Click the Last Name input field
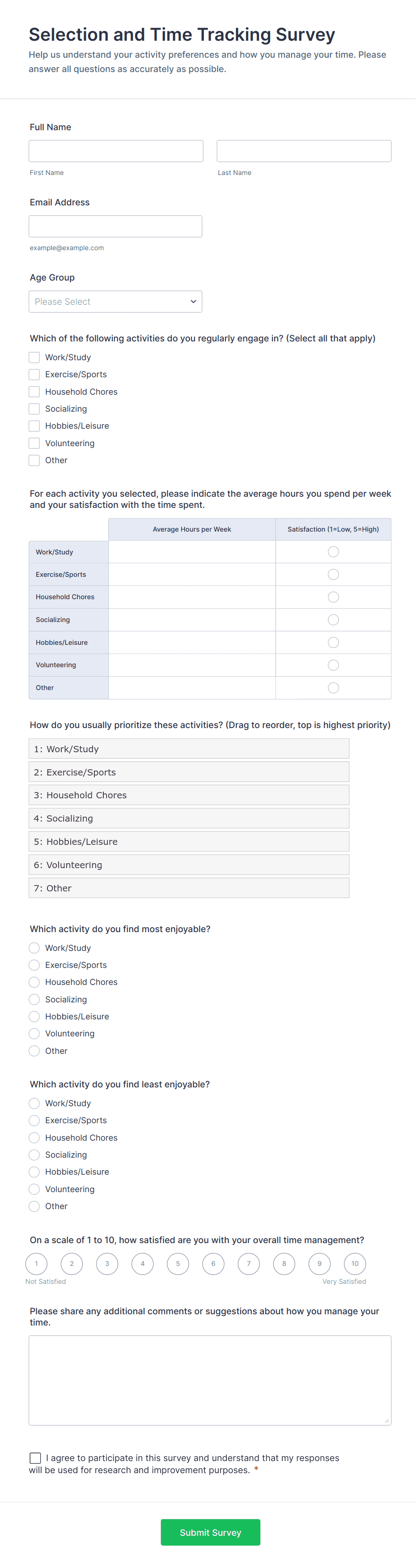Image resolution: width=416 pixels, height=1568 pixels. [303, 151]
